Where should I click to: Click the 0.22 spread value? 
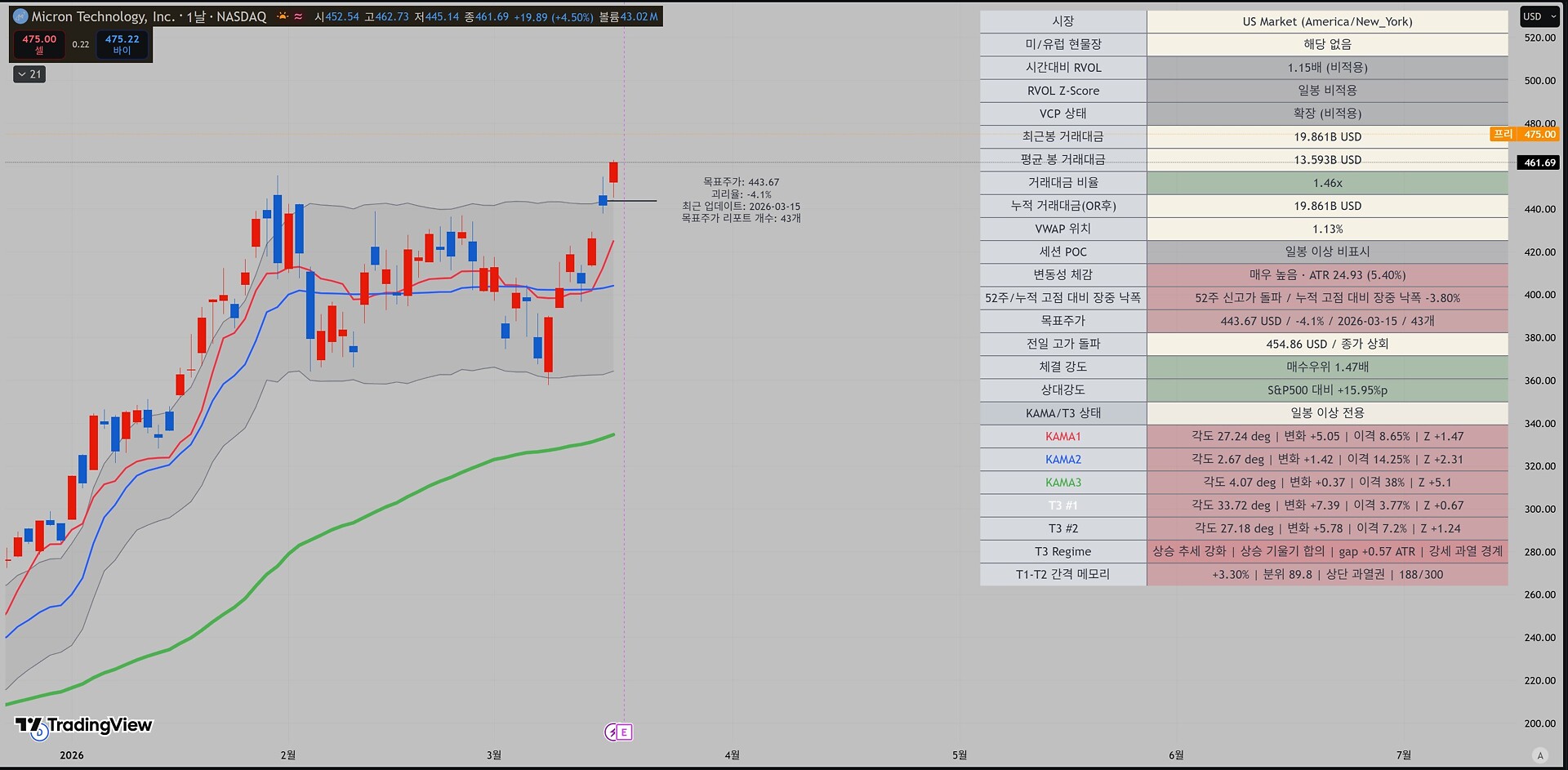click(x=80, y=45)
